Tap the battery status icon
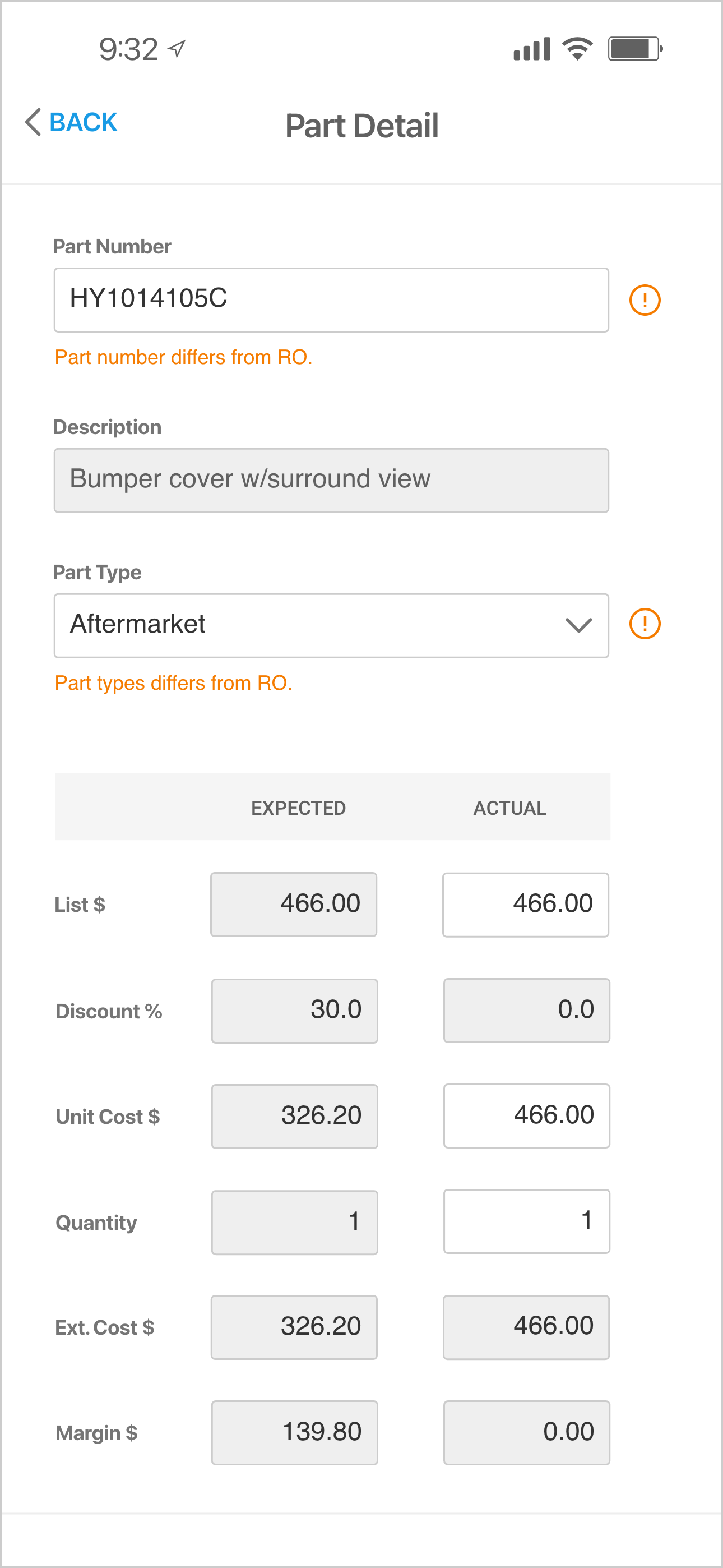 click(636, 49)
